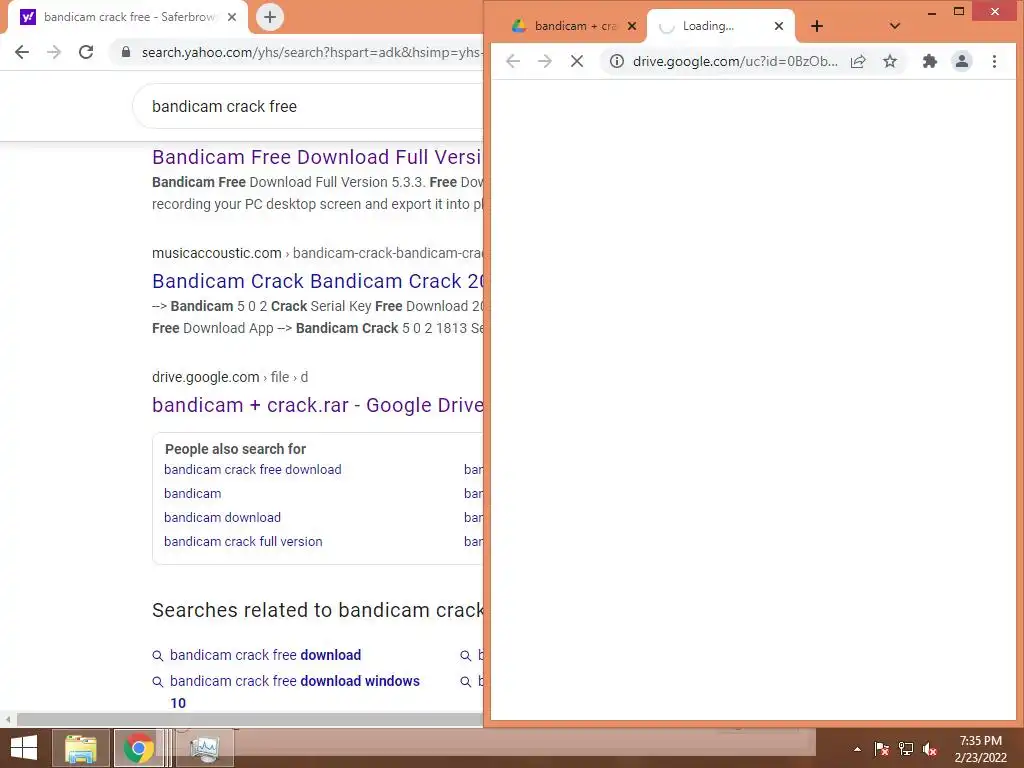Open 'bandicam + crack.rar - Google Drive' result
The height and width of the screenshot is (768, 1024).
[317, 405]
